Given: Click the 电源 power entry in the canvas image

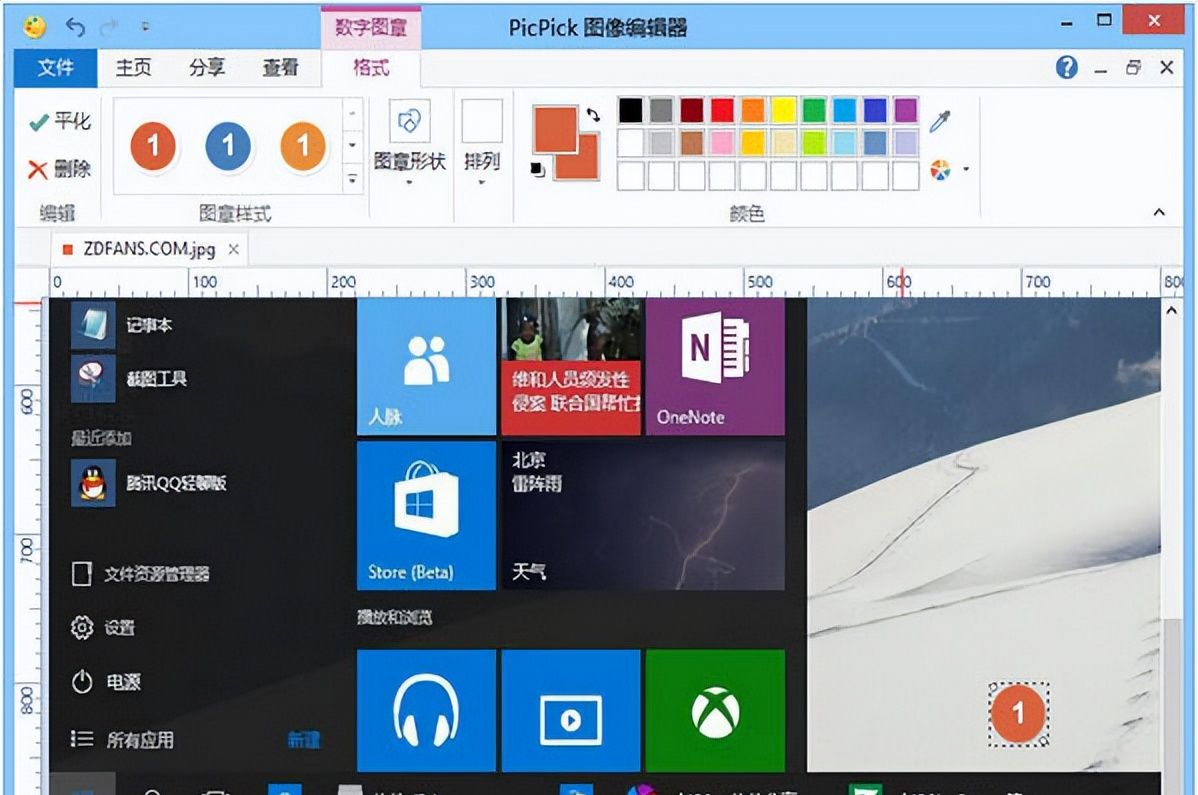Looking at the screenshot, I should point(105,681).
